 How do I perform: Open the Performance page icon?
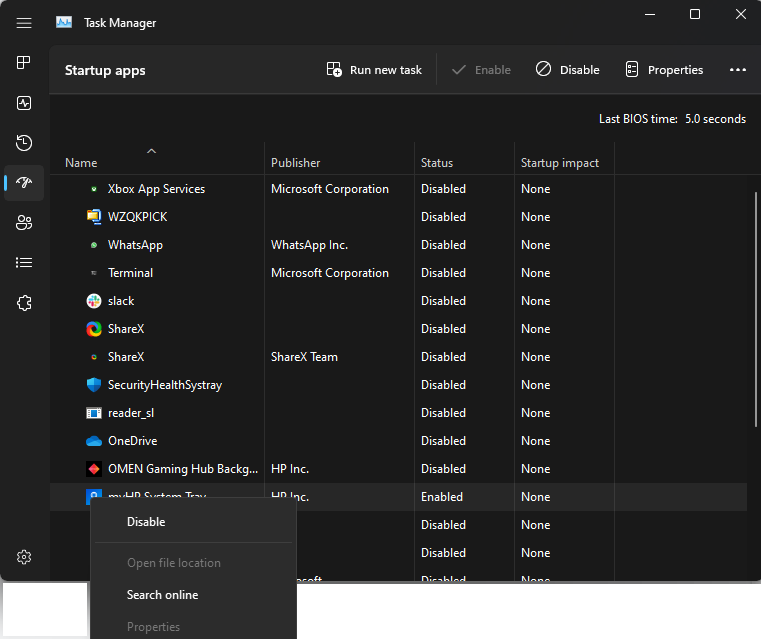tap(24, 103)
